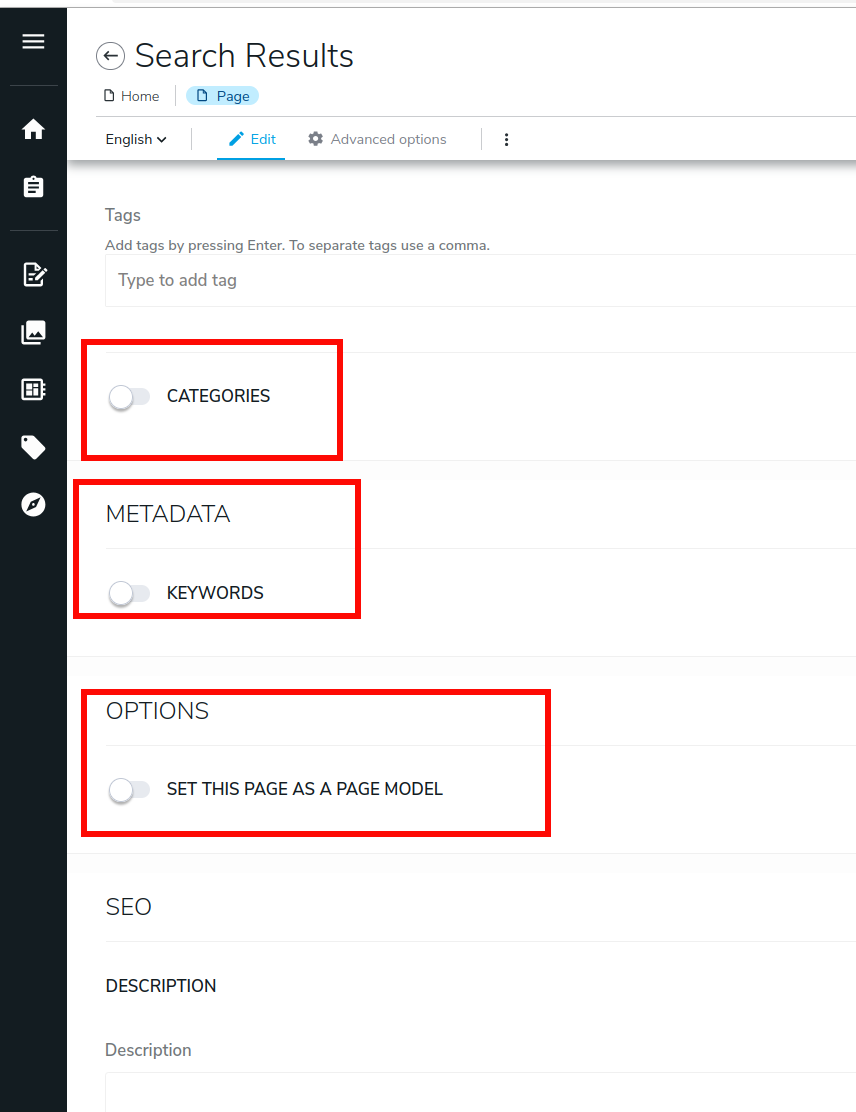This screenshot has width=856, height=1112.
Task: Open the three-dot more options menu
Action: [x=506, y=140]
